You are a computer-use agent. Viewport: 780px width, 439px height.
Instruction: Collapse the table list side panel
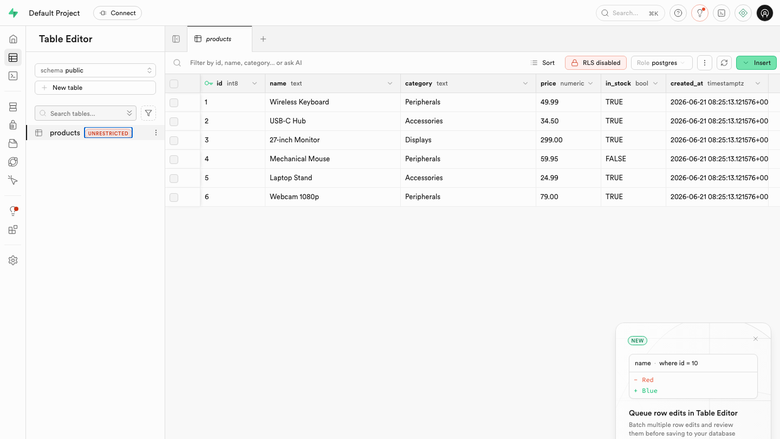[x=176, y=39]
